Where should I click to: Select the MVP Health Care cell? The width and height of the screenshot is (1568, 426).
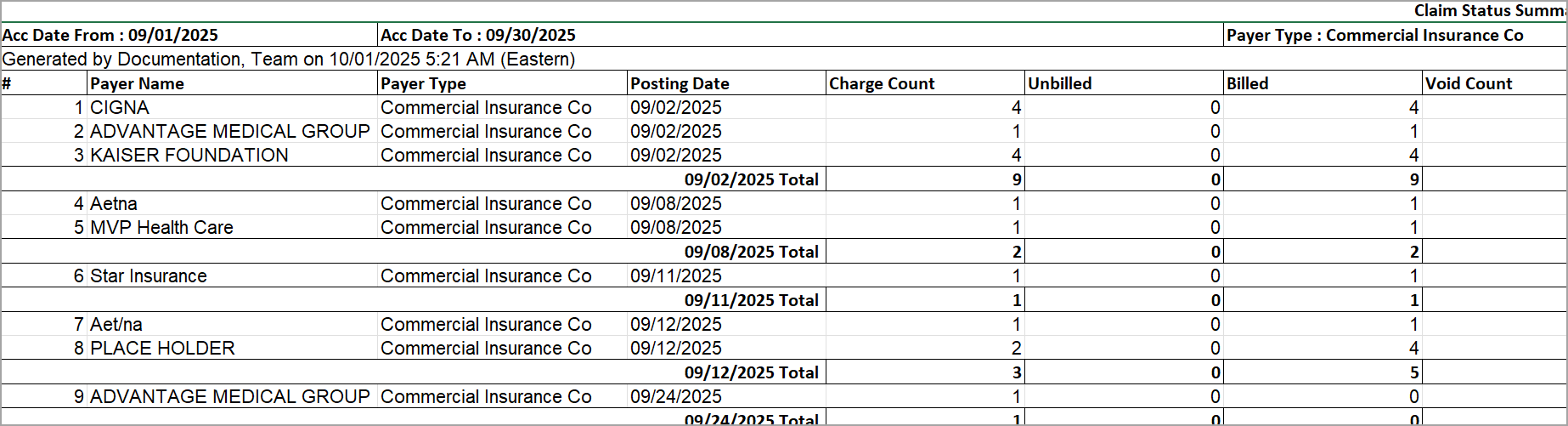pos(161,228)
